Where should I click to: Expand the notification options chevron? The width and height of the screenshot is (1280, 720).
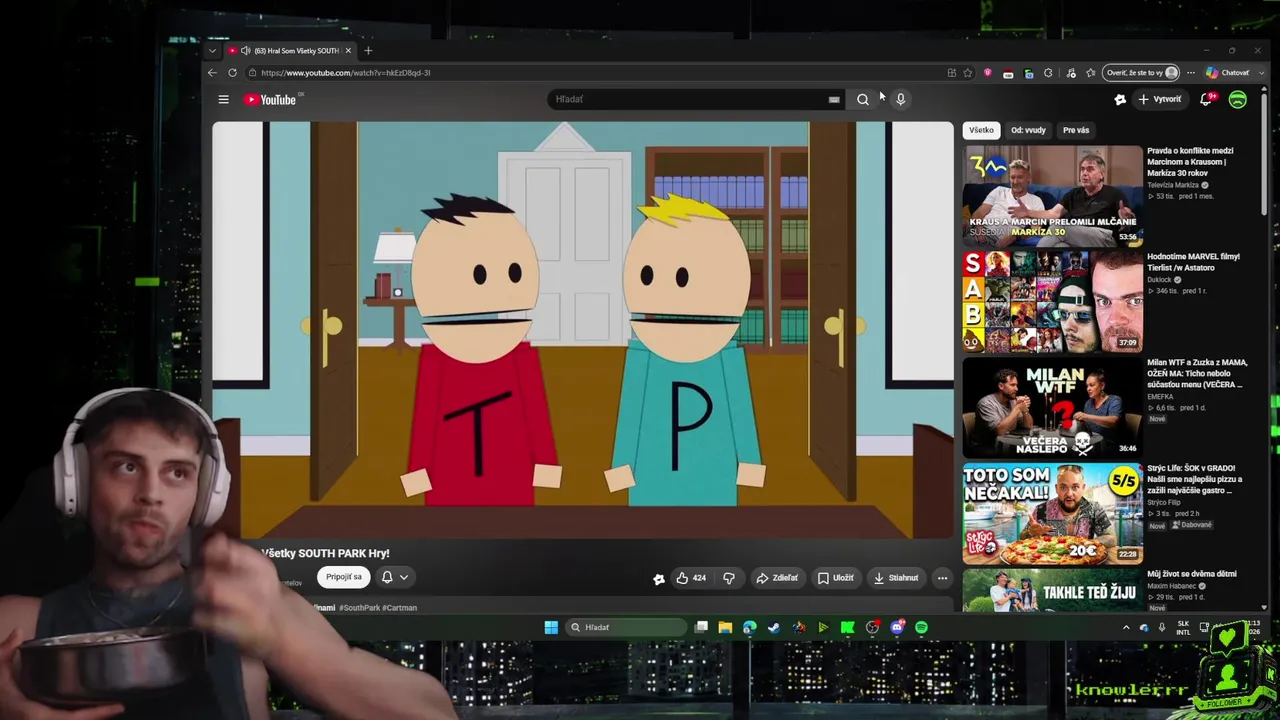point(404,577)
